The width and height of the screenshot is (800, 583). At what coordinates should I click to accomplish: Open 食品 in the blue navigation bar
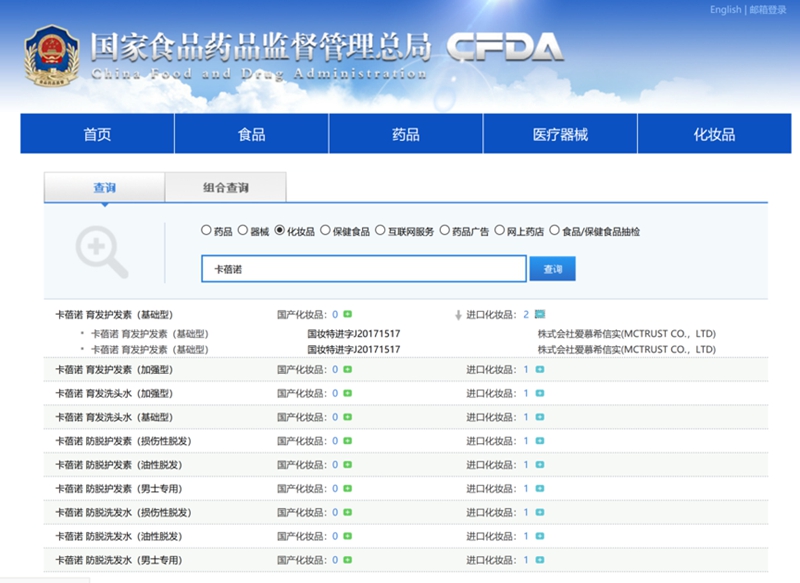252,134
